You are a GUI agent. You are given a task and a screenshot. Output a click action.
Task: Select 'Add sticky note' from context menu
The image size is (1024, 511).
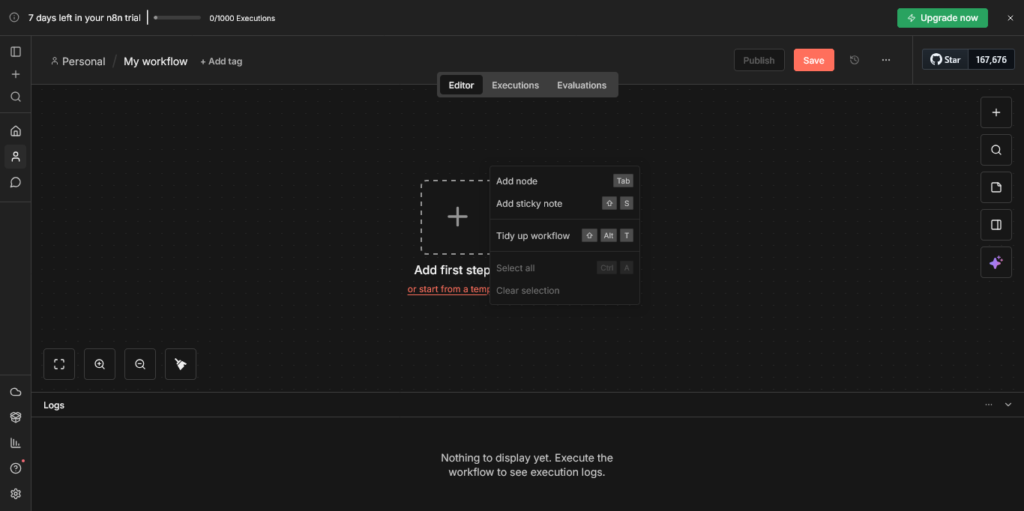[x=529, y=204]
